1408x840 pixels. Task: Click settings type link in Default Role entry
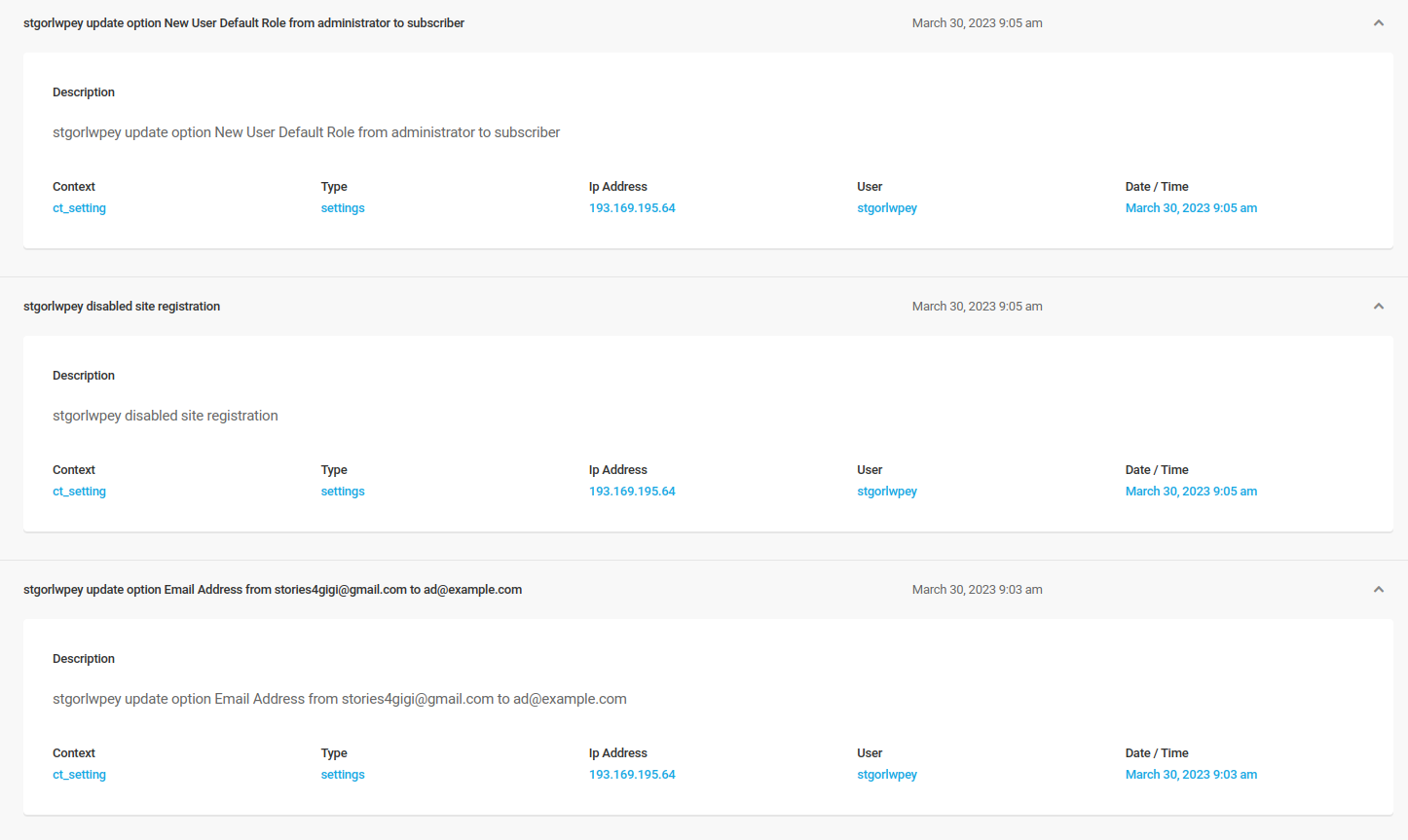point(343,208)
